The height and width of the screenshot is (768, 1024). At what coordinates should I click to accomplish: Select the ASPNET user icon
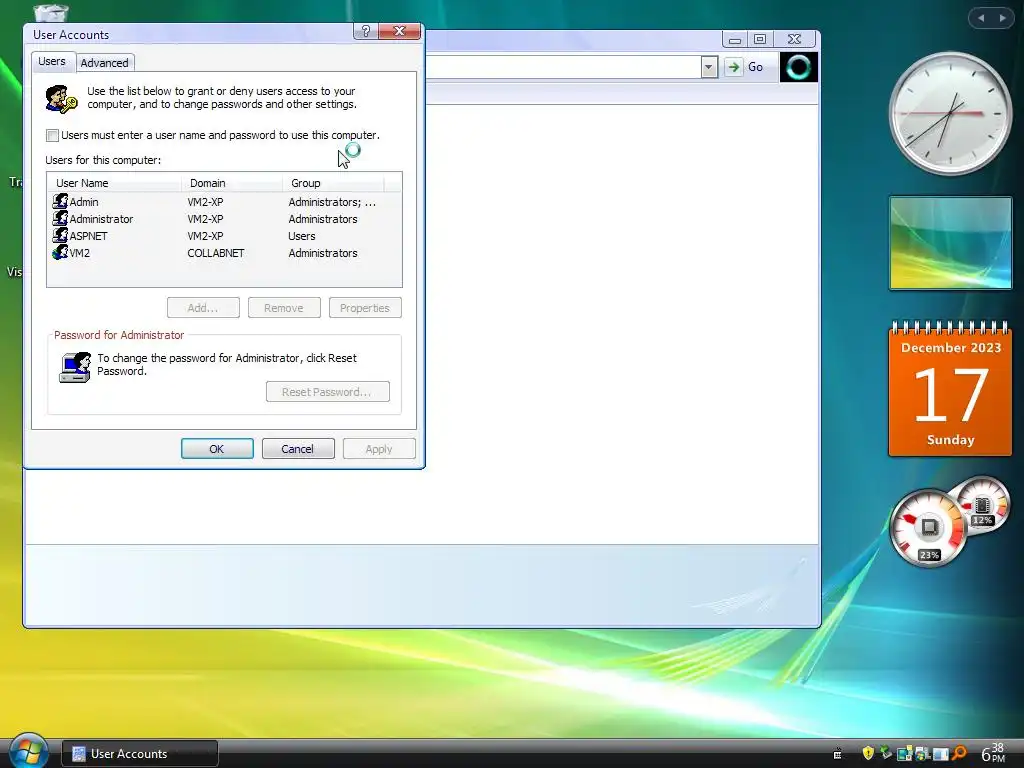coord(60,235)
